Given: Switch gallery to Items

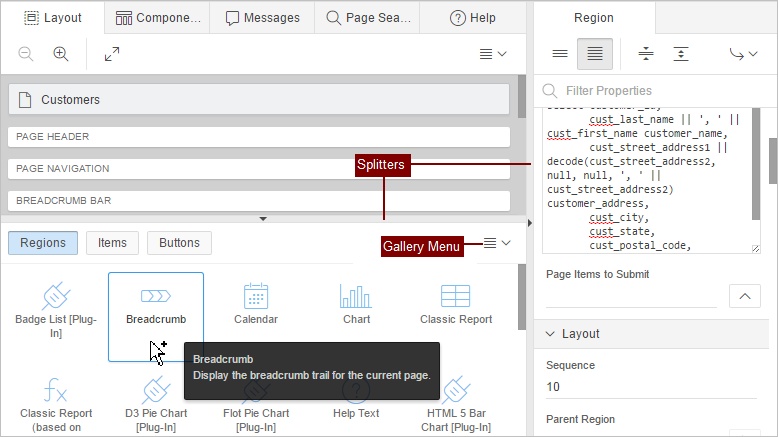Looking at the screenshot, I should 112,242.
